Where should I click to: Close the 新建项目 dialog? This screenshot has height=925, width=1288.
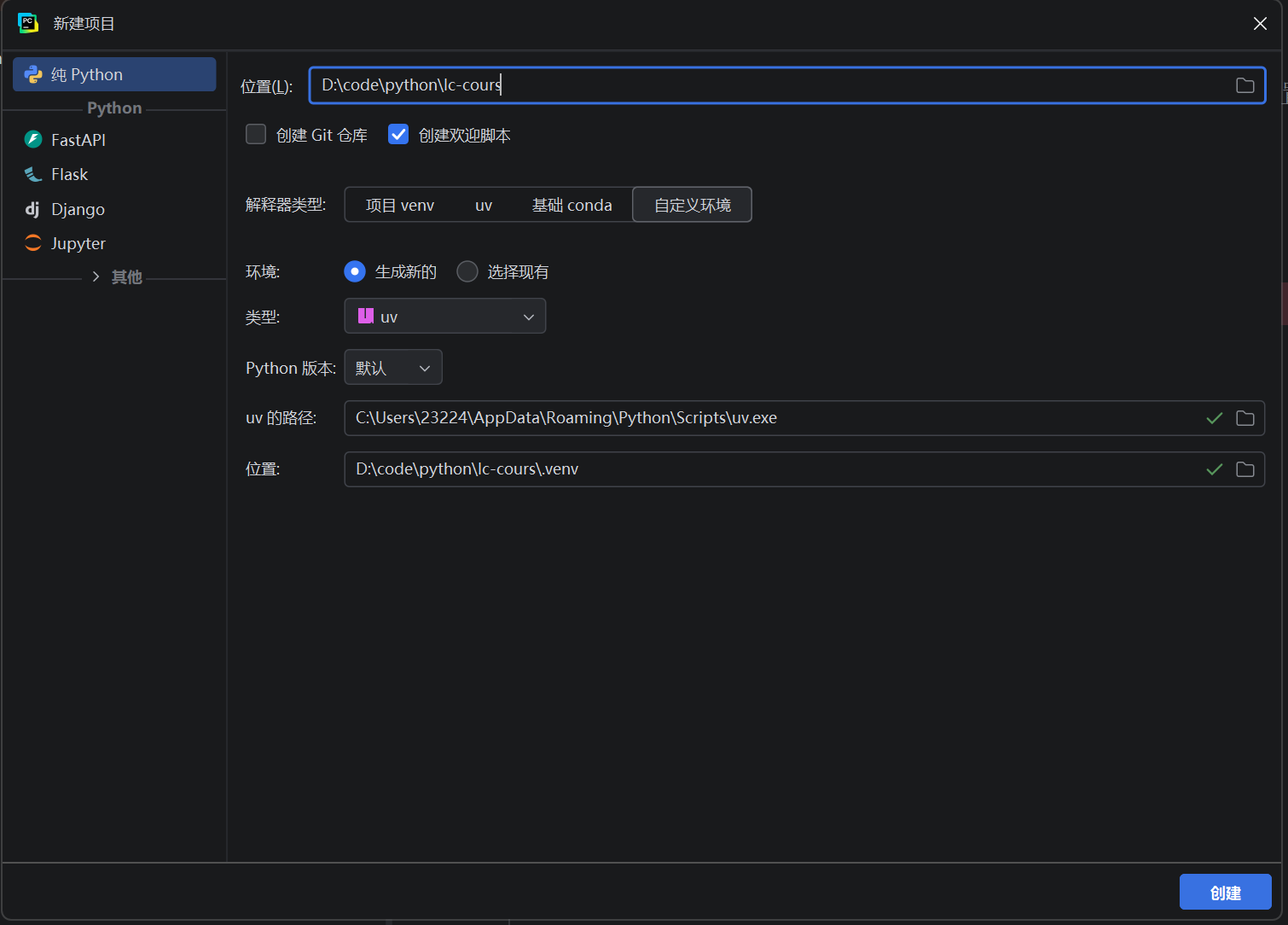click(1260, 24)
